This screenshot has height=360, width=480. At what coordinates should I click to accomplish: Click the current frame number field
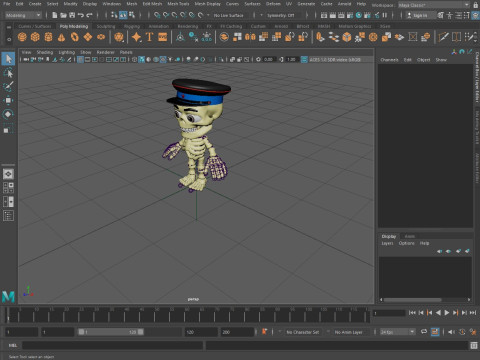[x=389, y=313]
